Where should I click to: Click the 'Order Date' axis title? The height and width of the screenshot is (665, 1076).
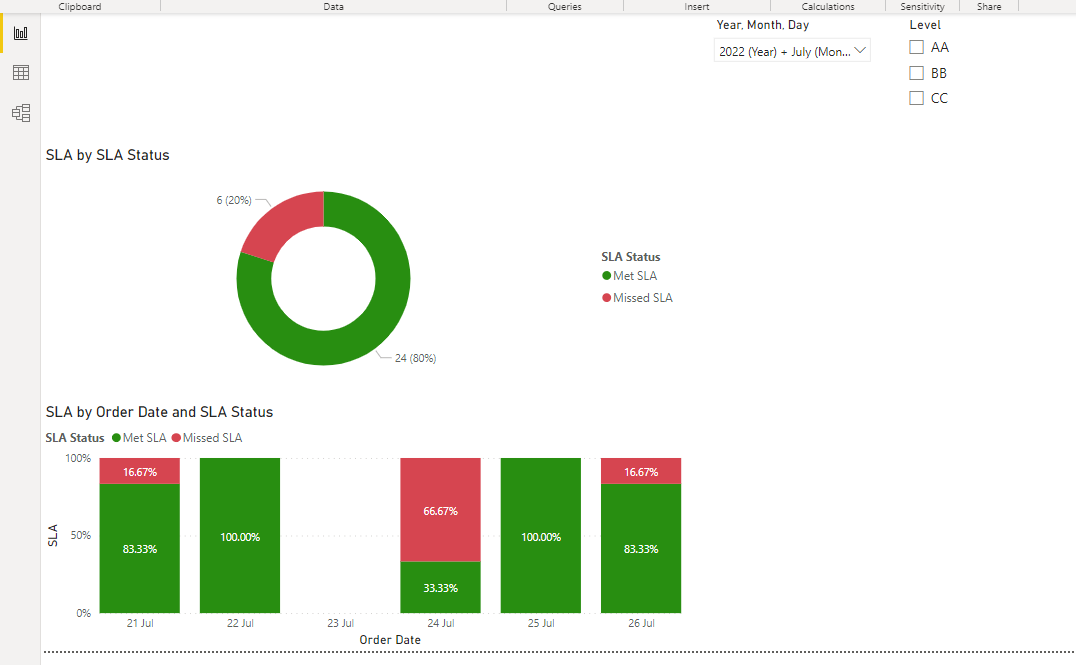pos(390,640)
